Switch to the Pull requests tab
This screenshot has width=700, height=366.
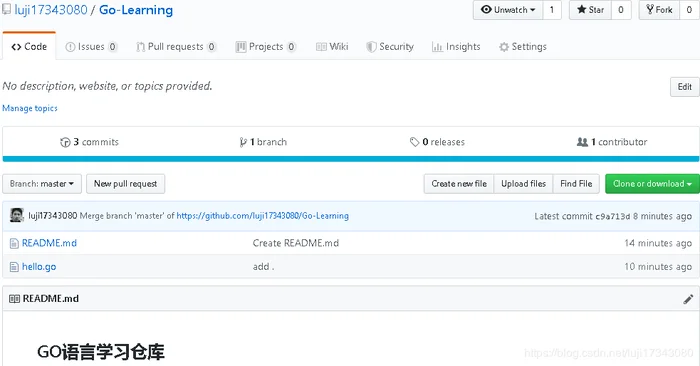pos(176,46)
